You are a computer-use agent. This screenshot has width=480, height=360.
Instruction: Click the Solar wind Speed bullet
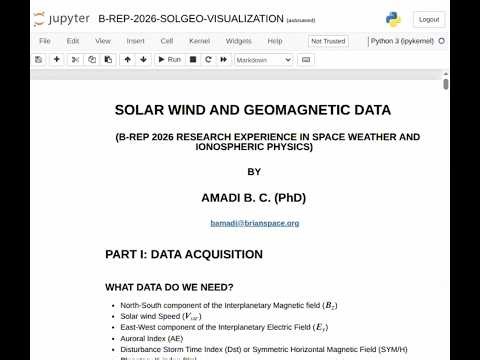pyautogui.click(x=161, y=316)
